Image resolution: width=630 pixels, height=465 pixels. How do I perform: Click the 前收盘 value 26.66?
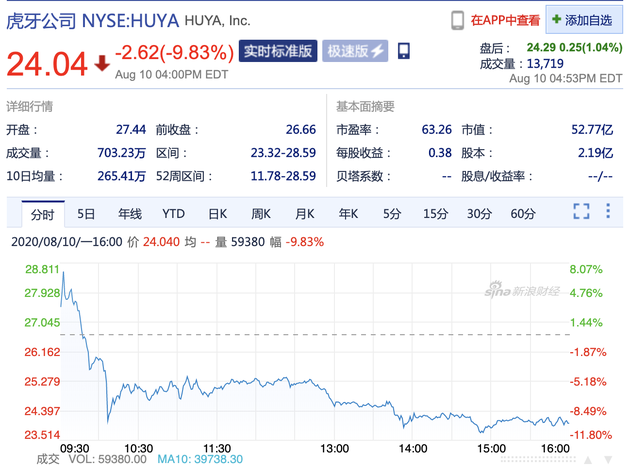pyautogui.click(x=301, y=130)
